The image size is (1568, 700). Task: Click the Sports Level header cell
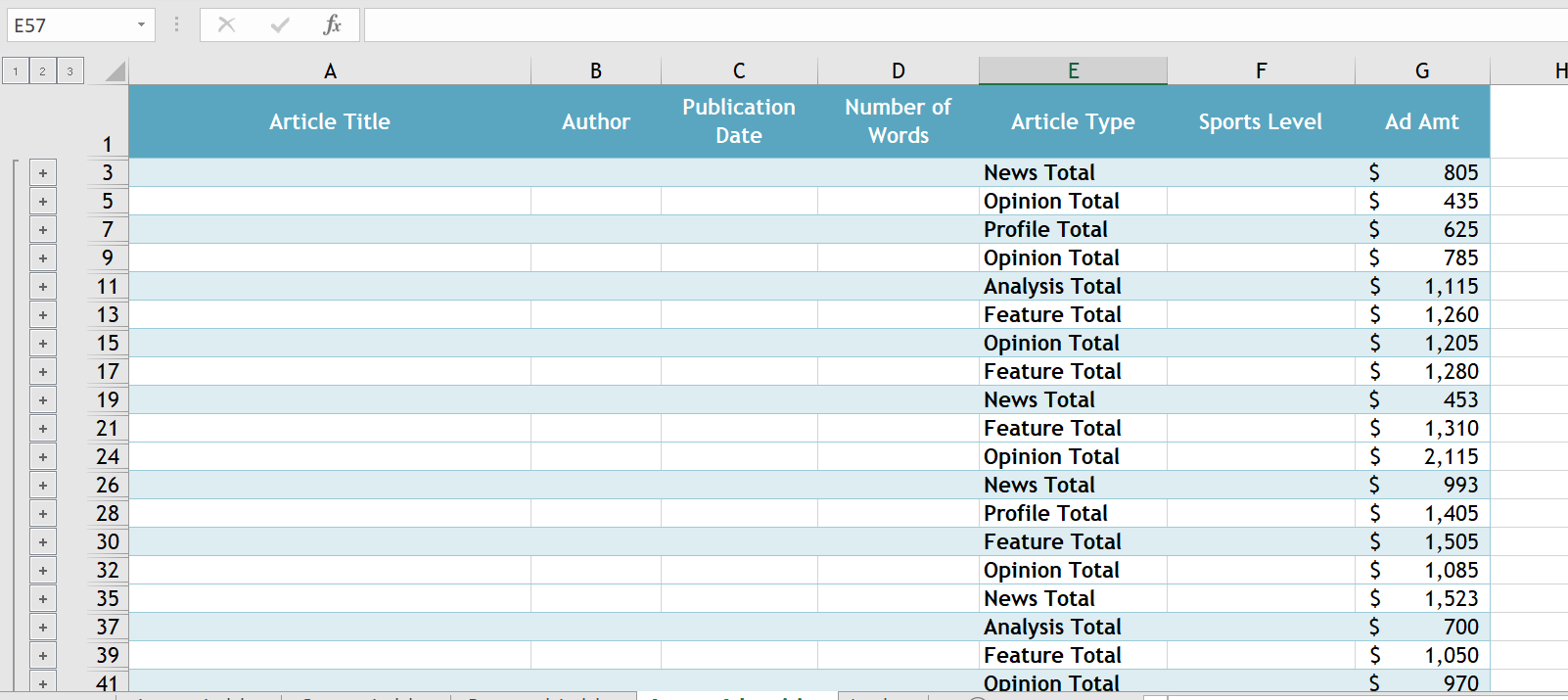tap(1261, 121)
